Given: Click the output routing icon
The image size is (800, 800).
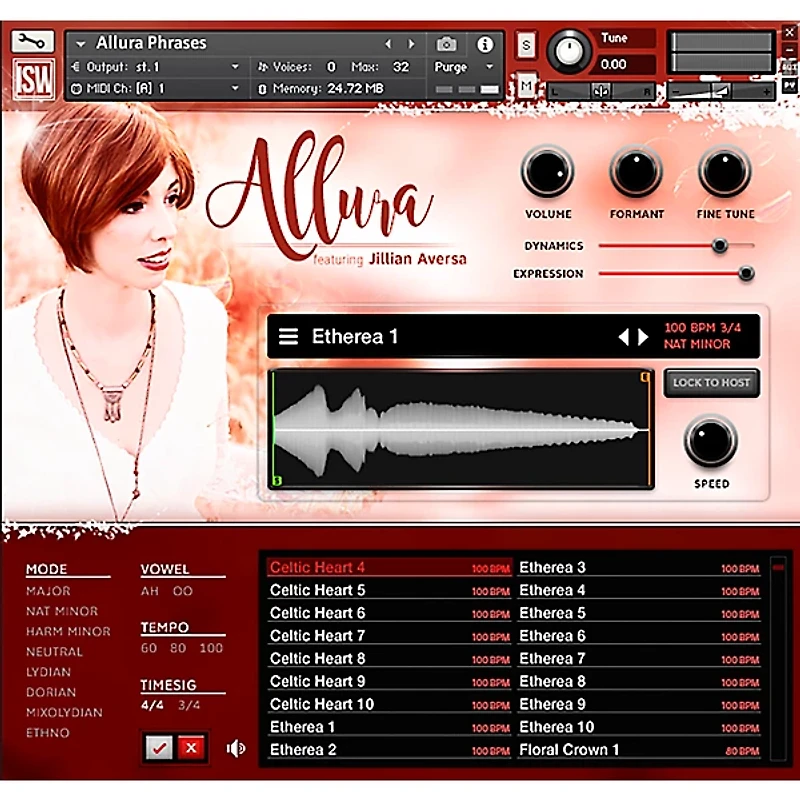Looking at the screenshot, I should point(76,67).
